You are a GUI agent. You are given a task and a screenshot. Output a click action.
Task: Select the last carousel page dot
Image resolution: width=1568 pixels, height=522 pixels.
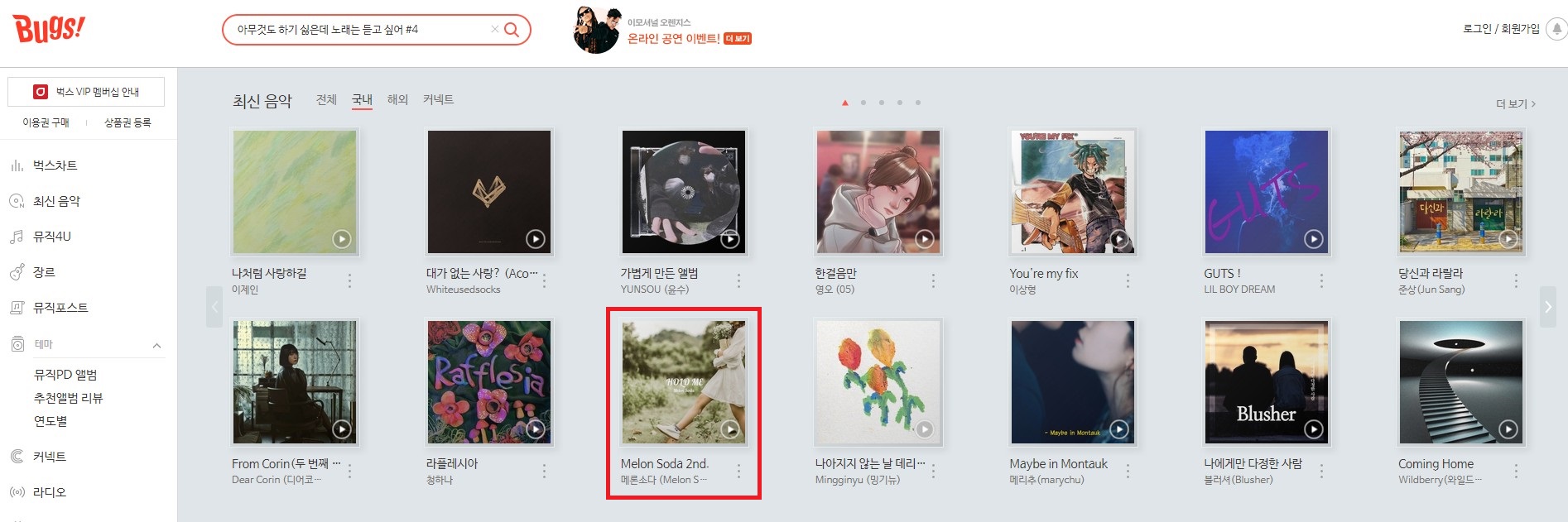click(917, 103)
